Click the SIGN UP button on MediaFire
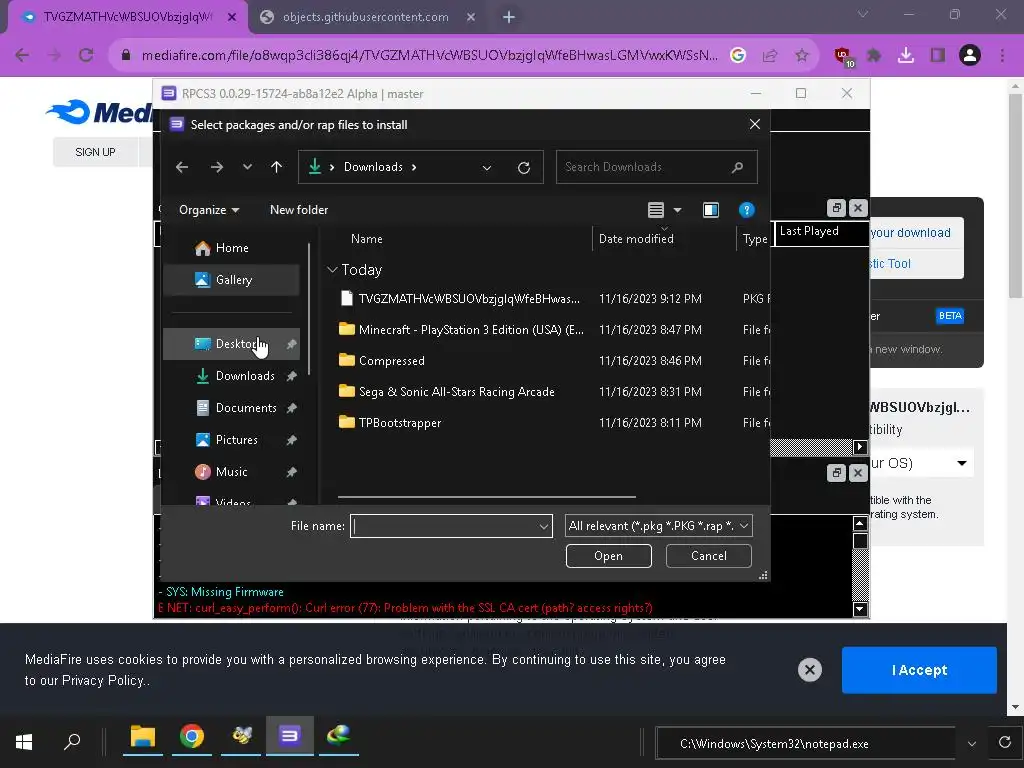This screenshot has width=1024, height=768. (95, 152)
